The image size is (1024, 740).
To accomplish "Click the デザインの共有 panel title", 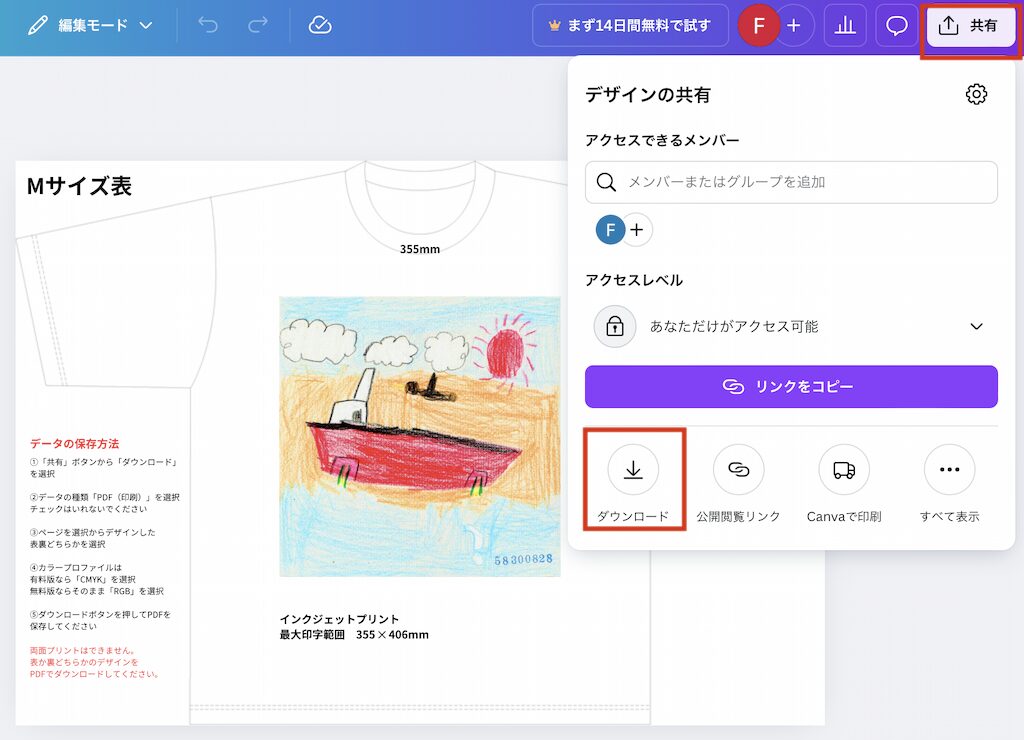I will pos(647,95).
